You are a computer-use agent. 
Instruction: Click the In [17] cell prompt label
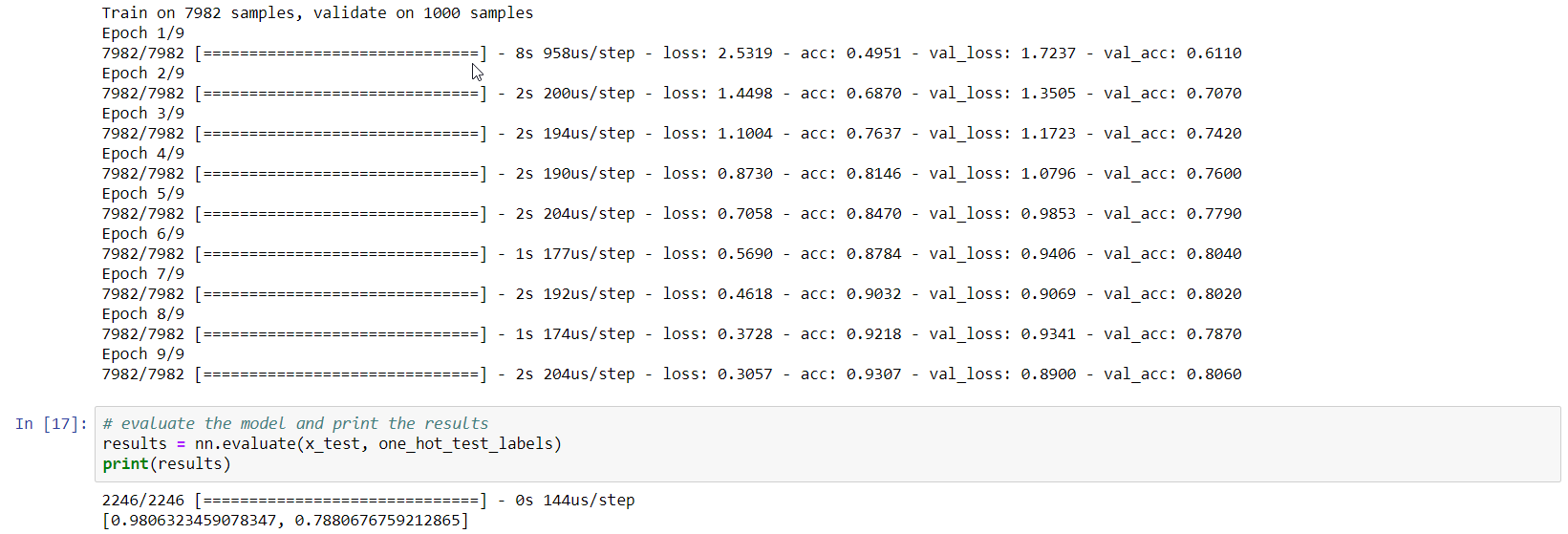coord(51,424)
